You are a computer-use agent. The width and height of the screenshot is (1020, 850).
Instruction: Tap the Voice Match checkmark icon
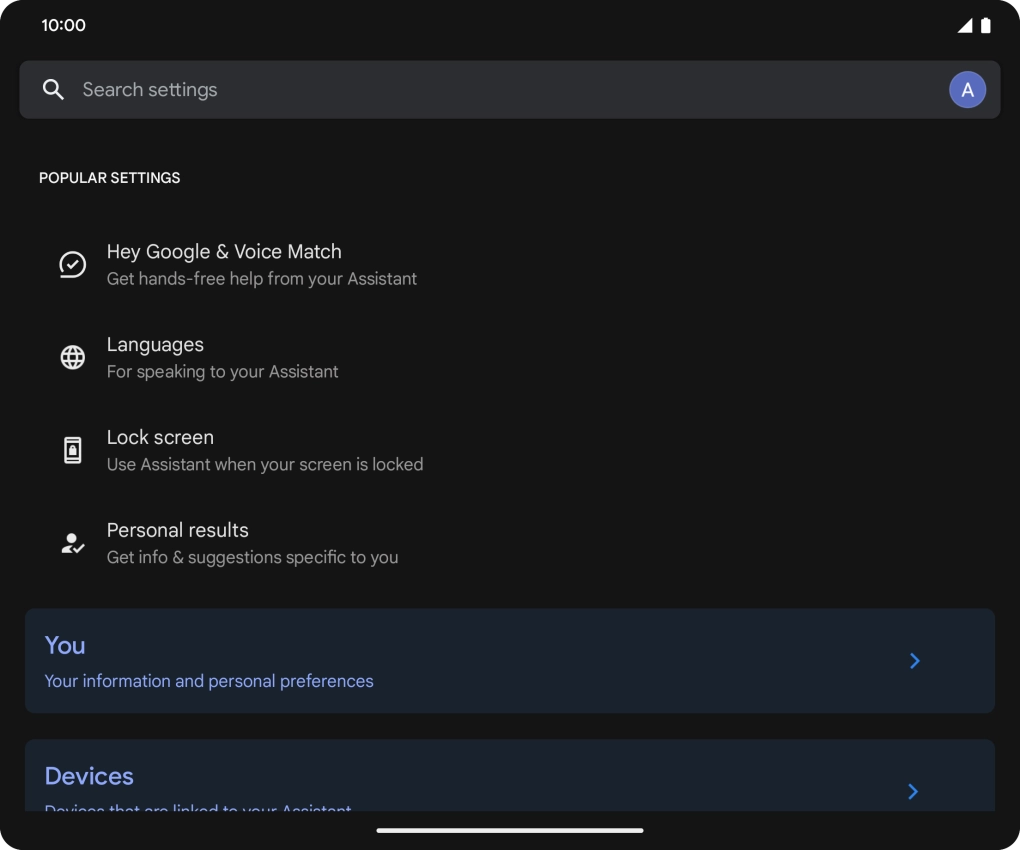pos(73,265)
